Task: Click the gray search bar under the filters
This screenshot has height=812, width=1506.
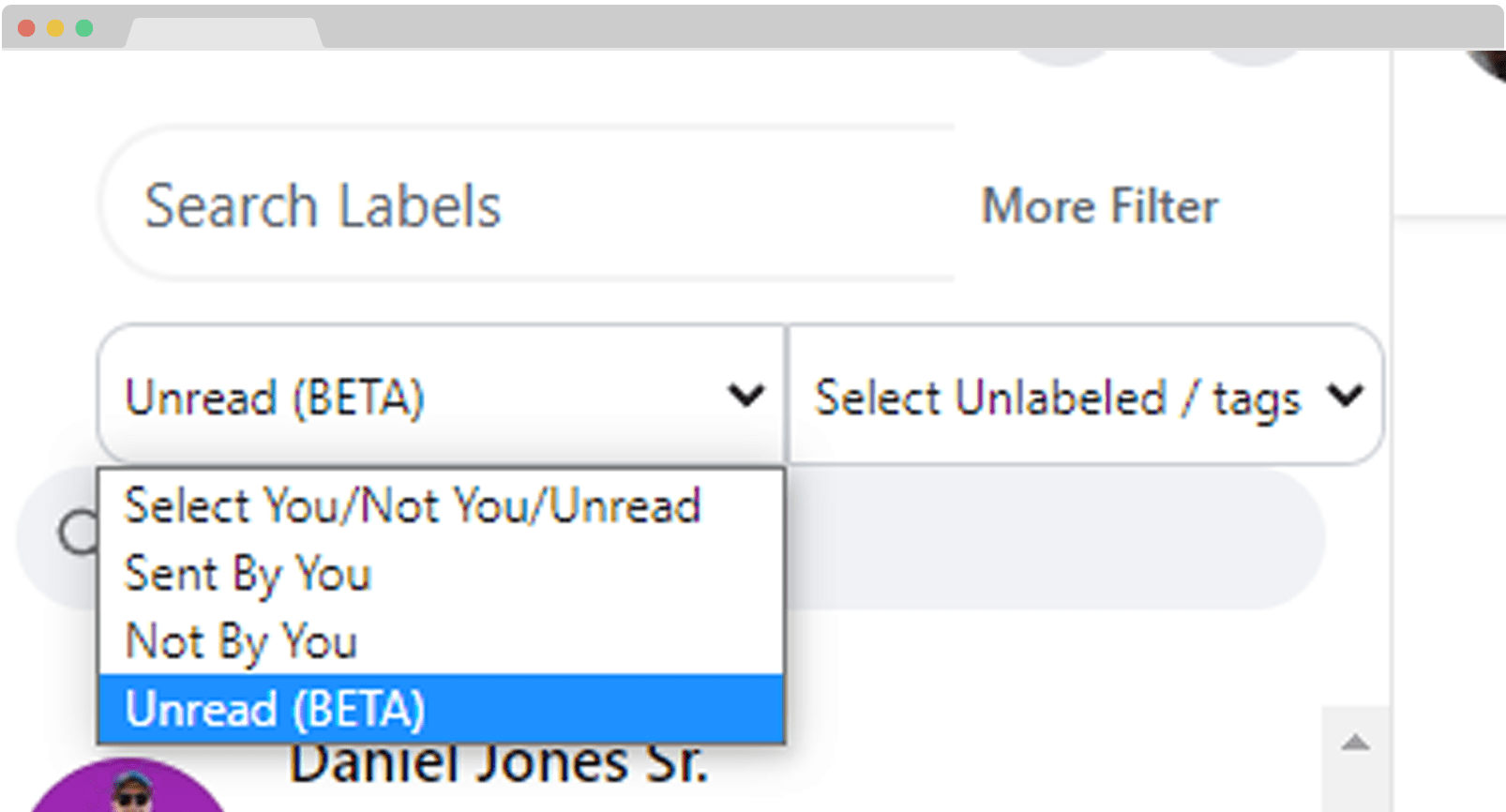Action: tap(1050, 539)
